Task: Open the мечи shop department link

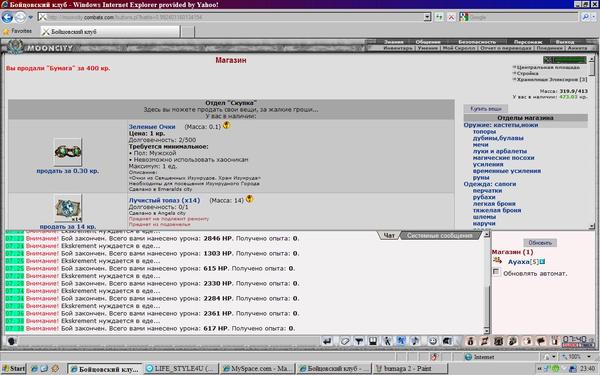Action: tap(480, 145)
